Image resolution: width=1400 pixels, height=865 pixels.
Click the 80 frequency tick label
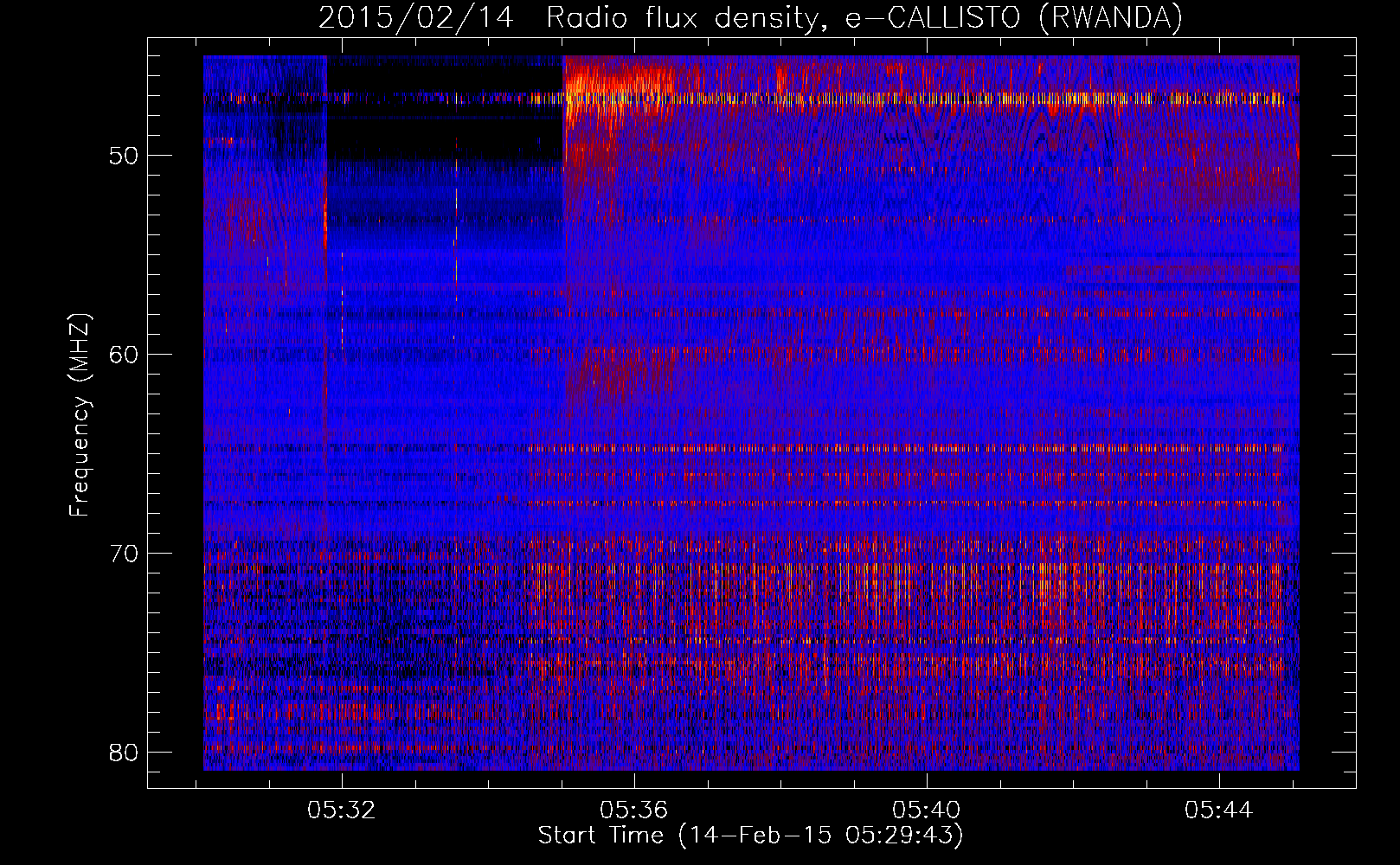pyautogui.click(x=125, y=752)
